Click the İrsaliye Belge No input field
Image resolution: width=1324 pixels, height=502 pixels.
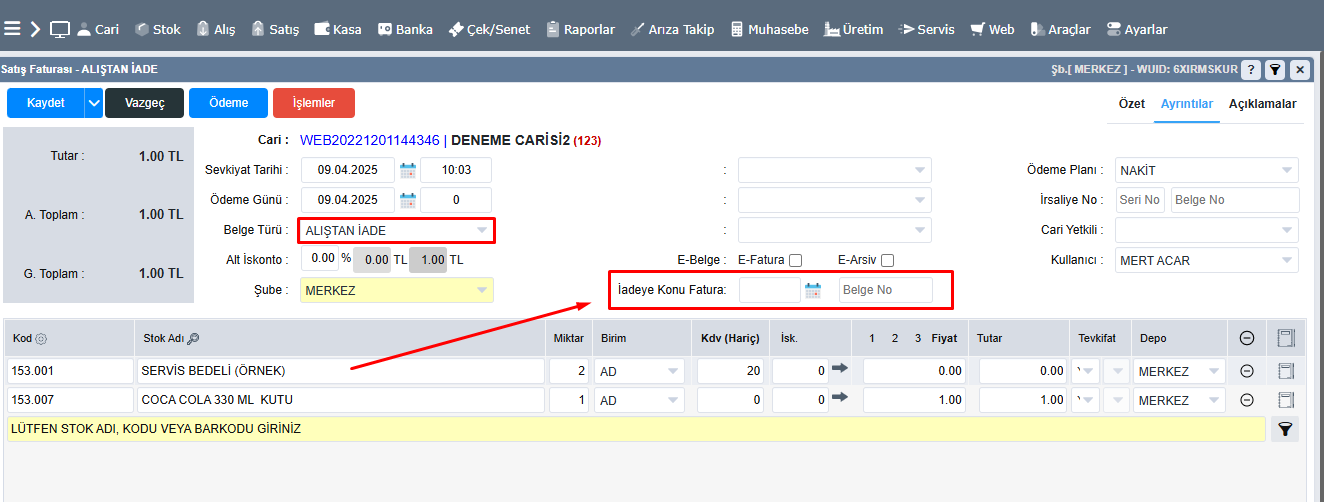click(1234, 200)
